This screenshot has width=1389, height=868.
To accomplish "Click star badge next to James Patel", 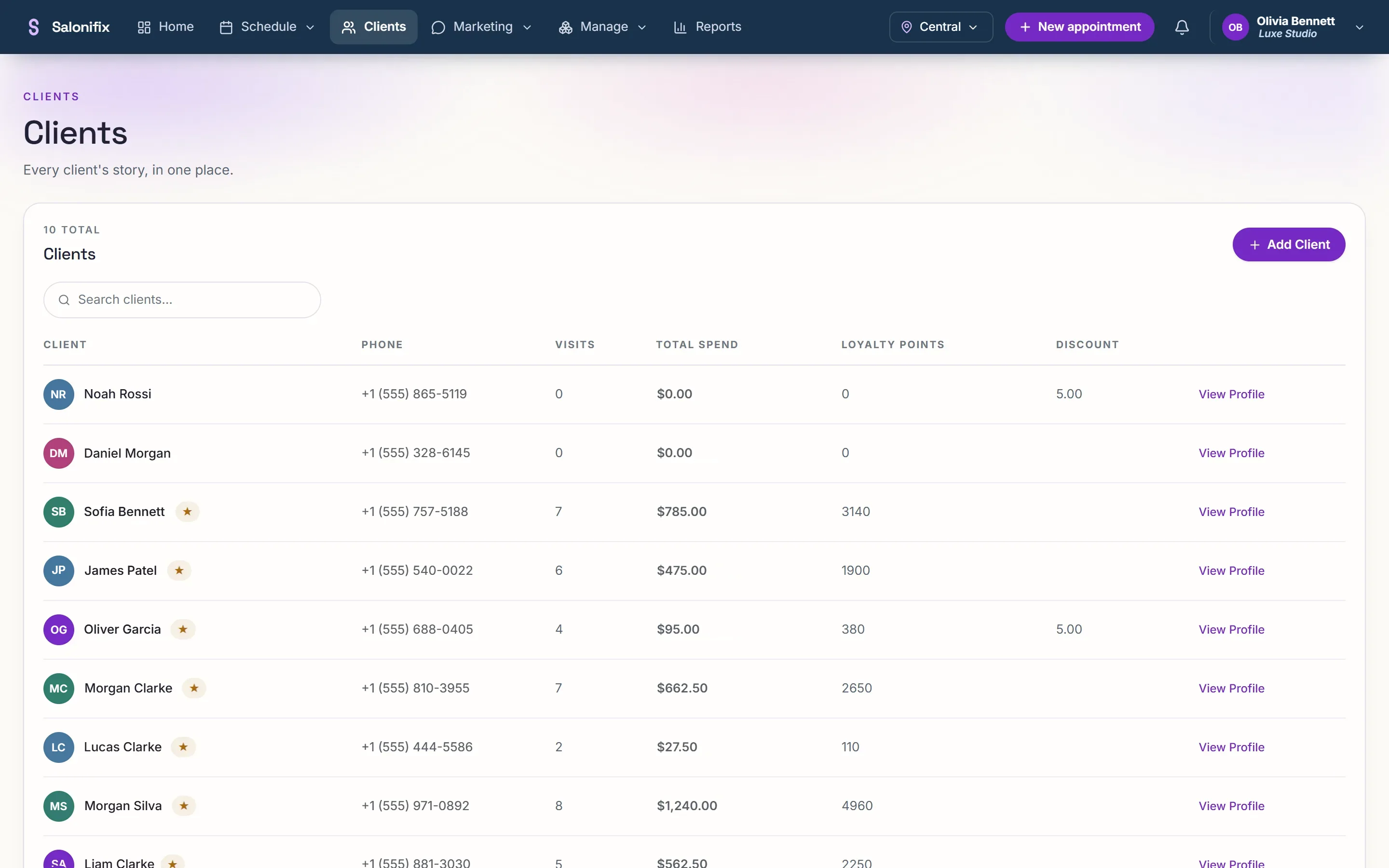I will click(x=179, y=570).
